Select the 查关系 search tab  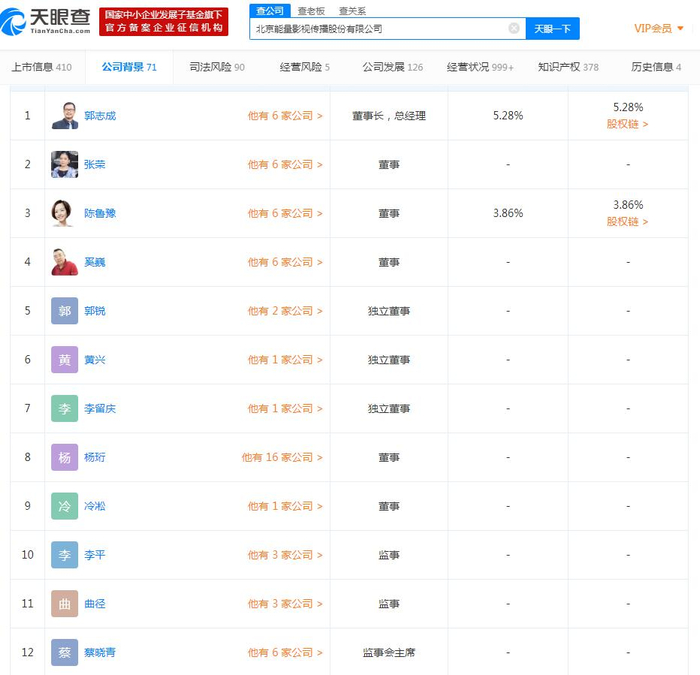click(x=352, y=11)
